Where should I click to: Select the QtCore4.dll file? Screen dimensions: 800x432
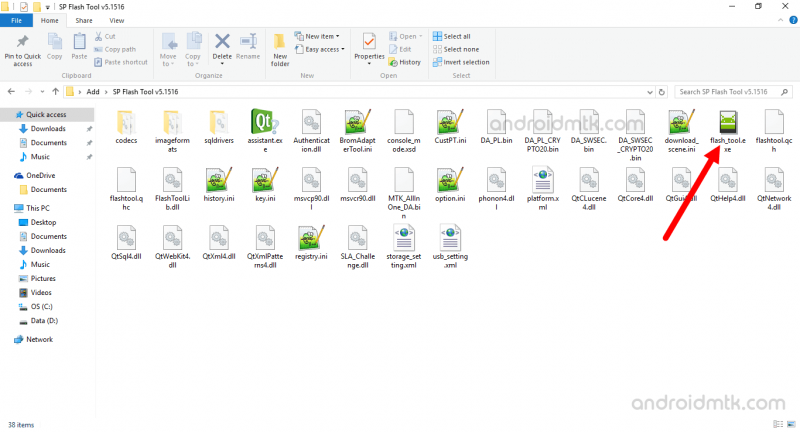point(635,185)
